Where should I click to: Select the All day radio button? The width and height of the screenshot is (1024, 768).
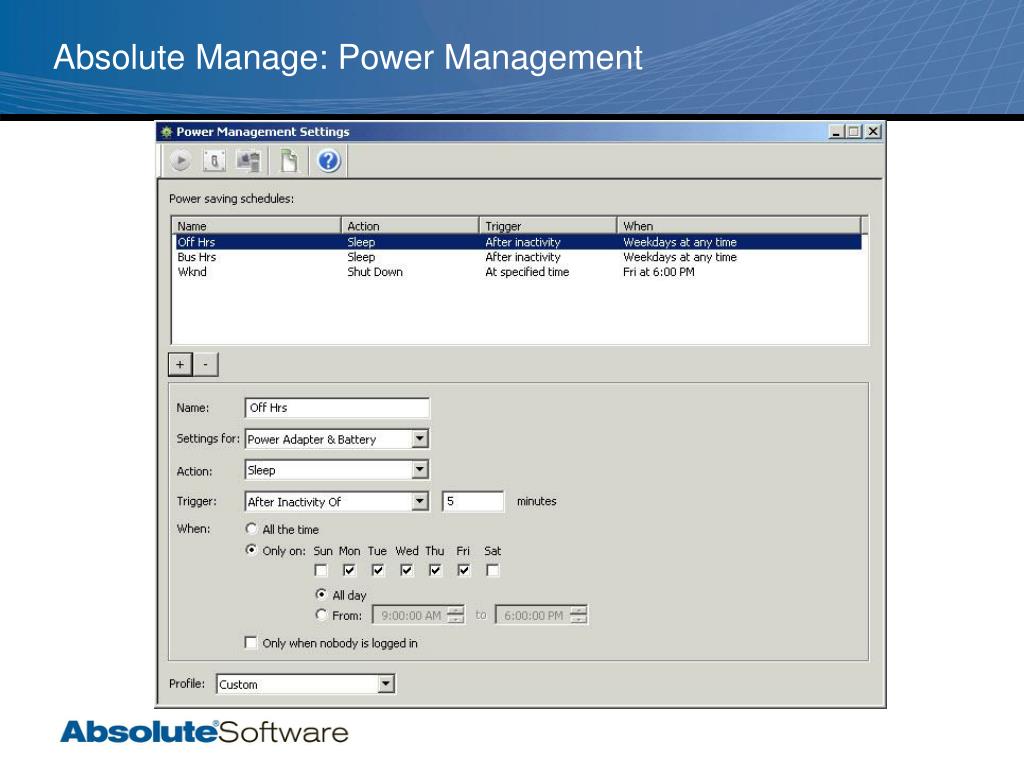click(321, 594)
